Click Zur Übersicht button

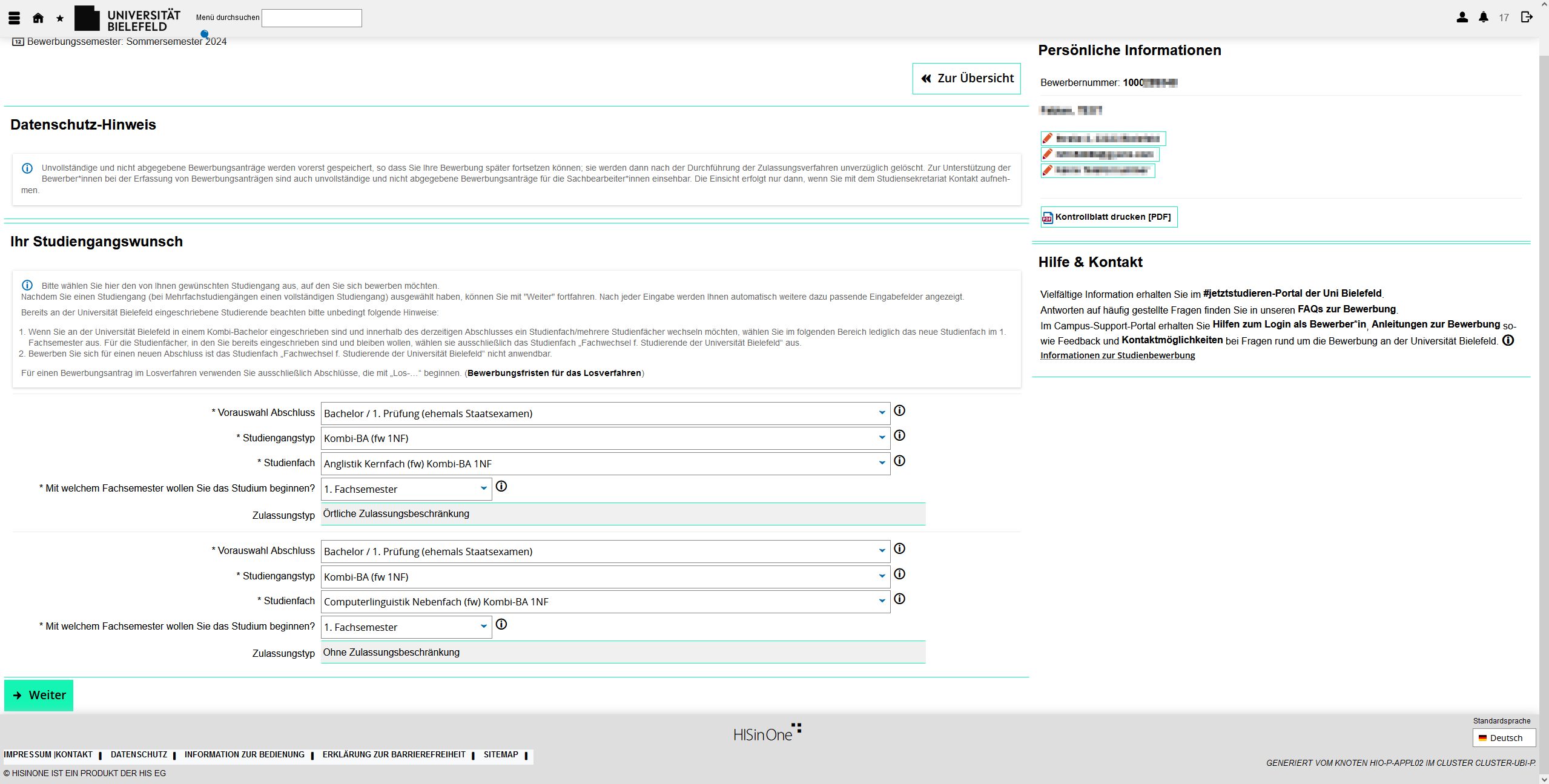(966, 79)
